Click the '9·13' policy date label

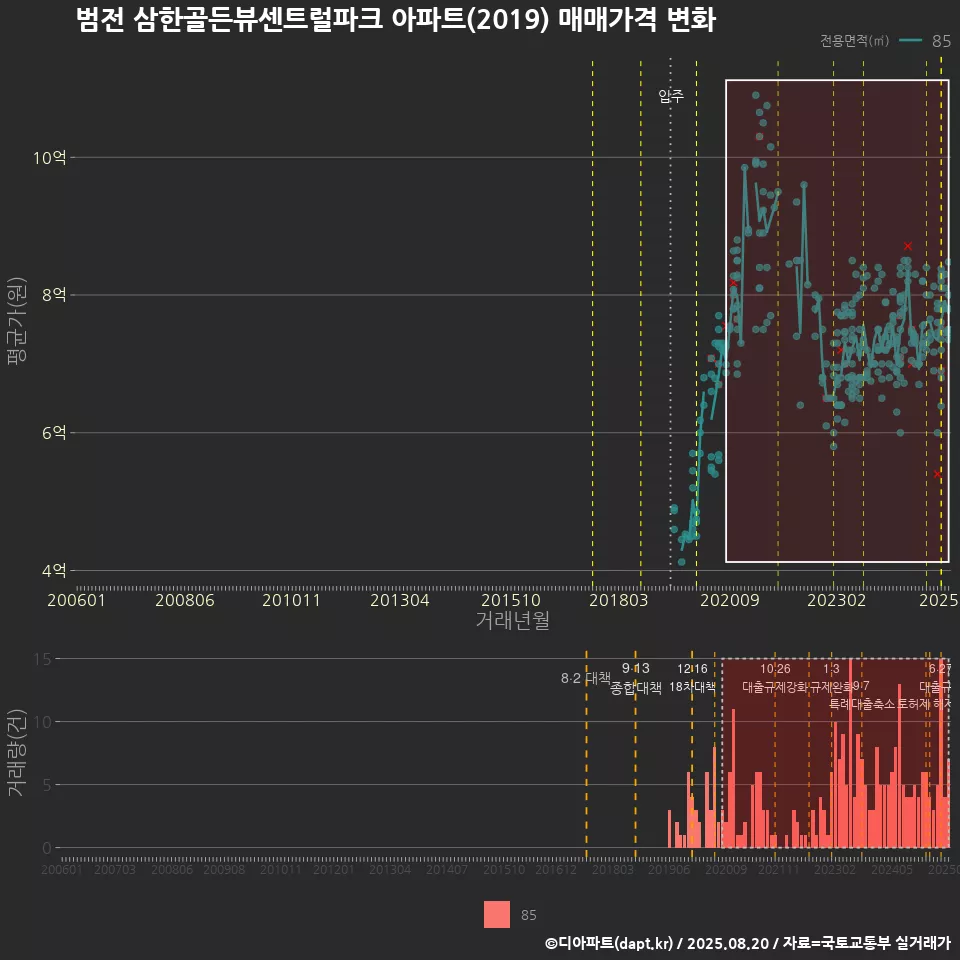point(636,669)
